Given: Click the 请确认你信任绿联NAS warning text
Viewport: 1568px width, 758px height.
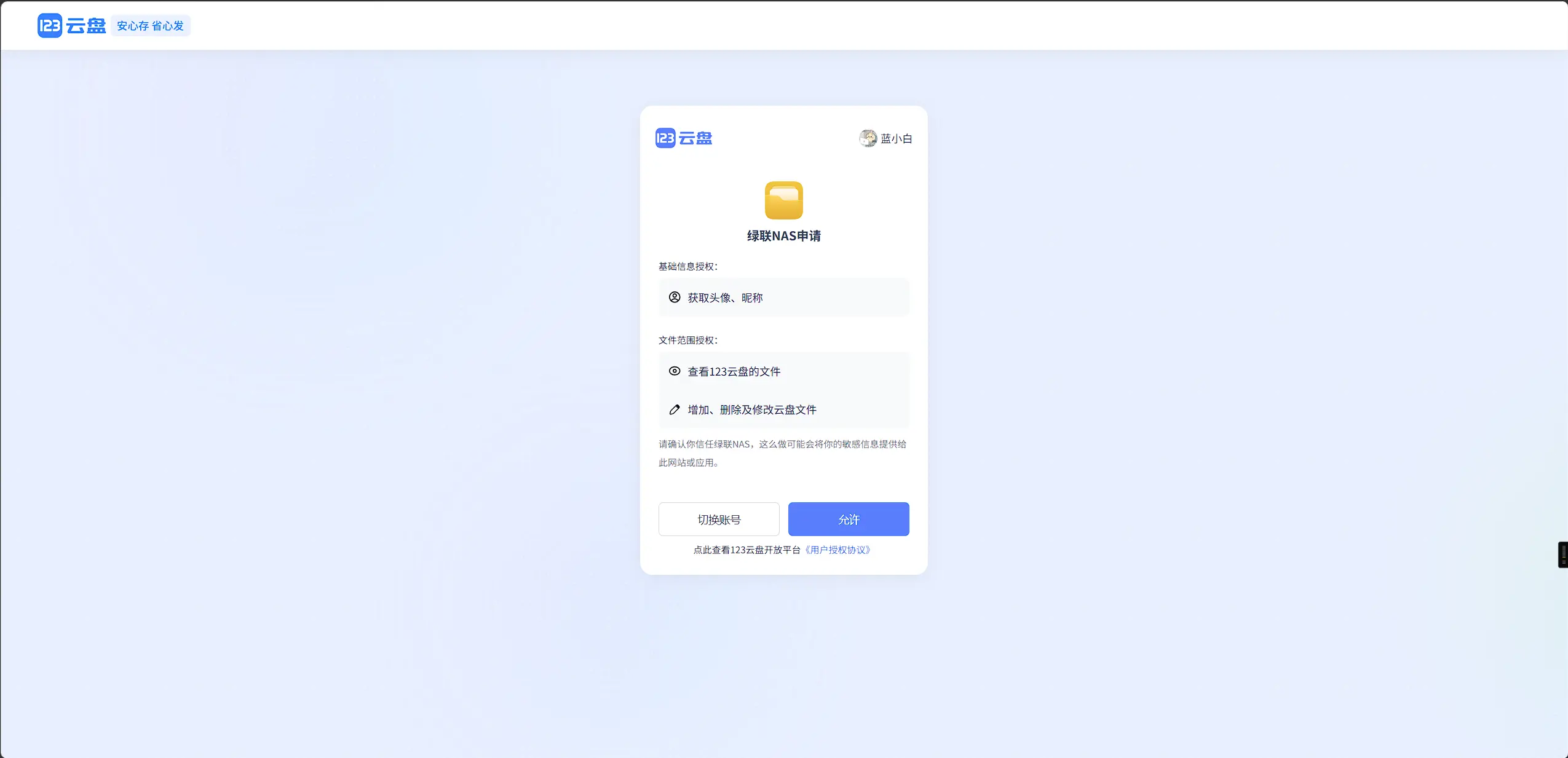Looking at the screenshot, I should pyautogui.click(x=783, y=453).
